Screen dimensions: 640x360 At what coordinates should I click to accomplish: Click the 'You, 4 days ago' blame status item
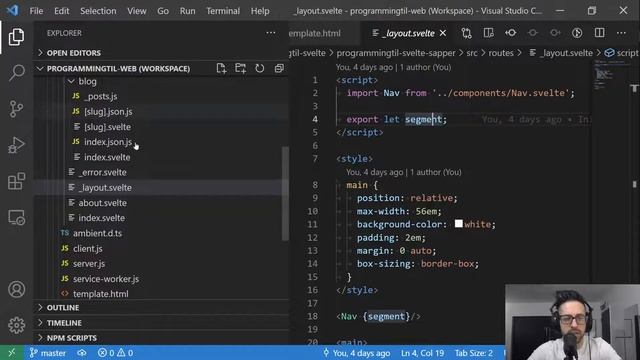[356, 353]
